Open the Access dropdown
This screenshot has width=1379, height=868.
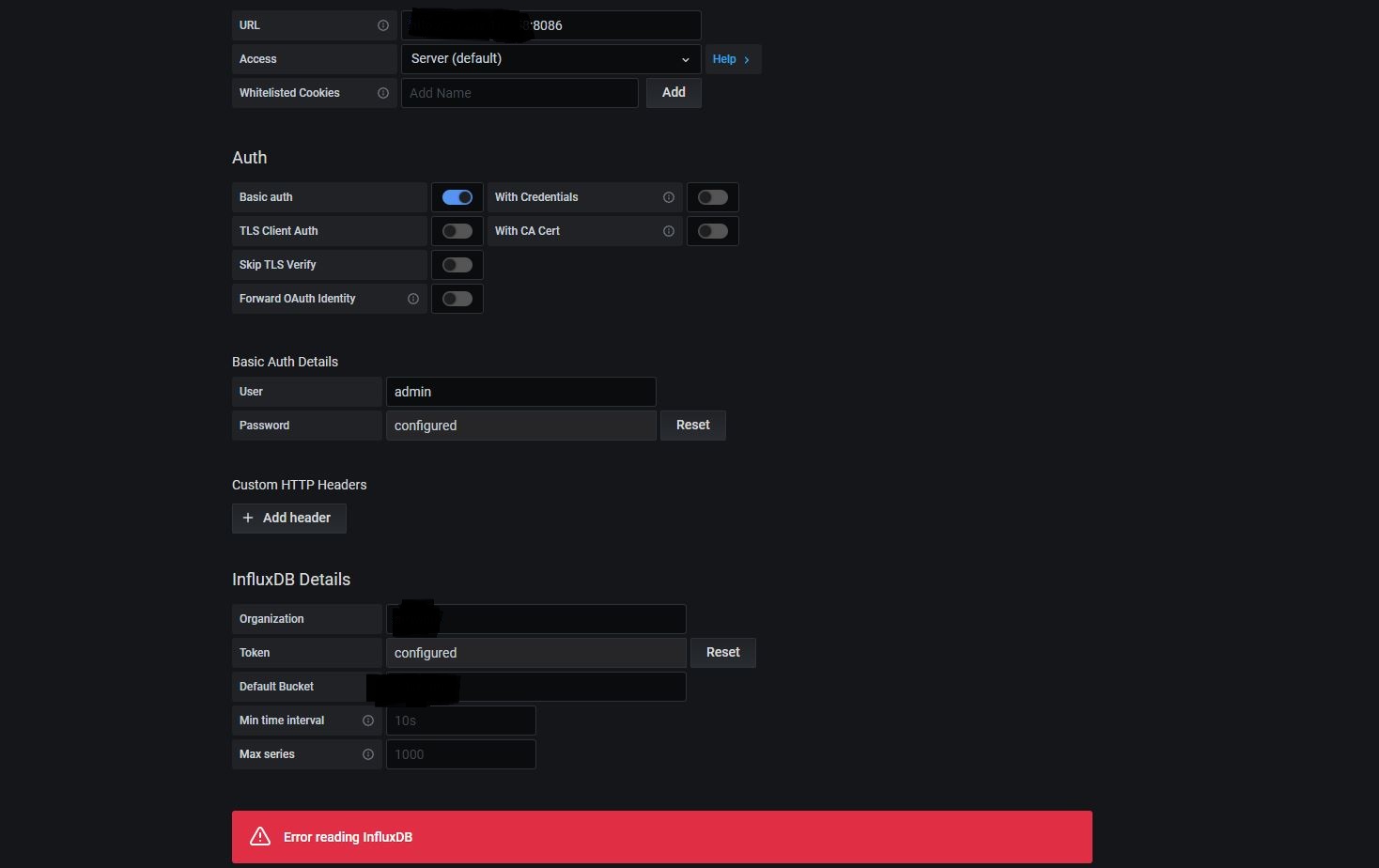coord(550,58)
